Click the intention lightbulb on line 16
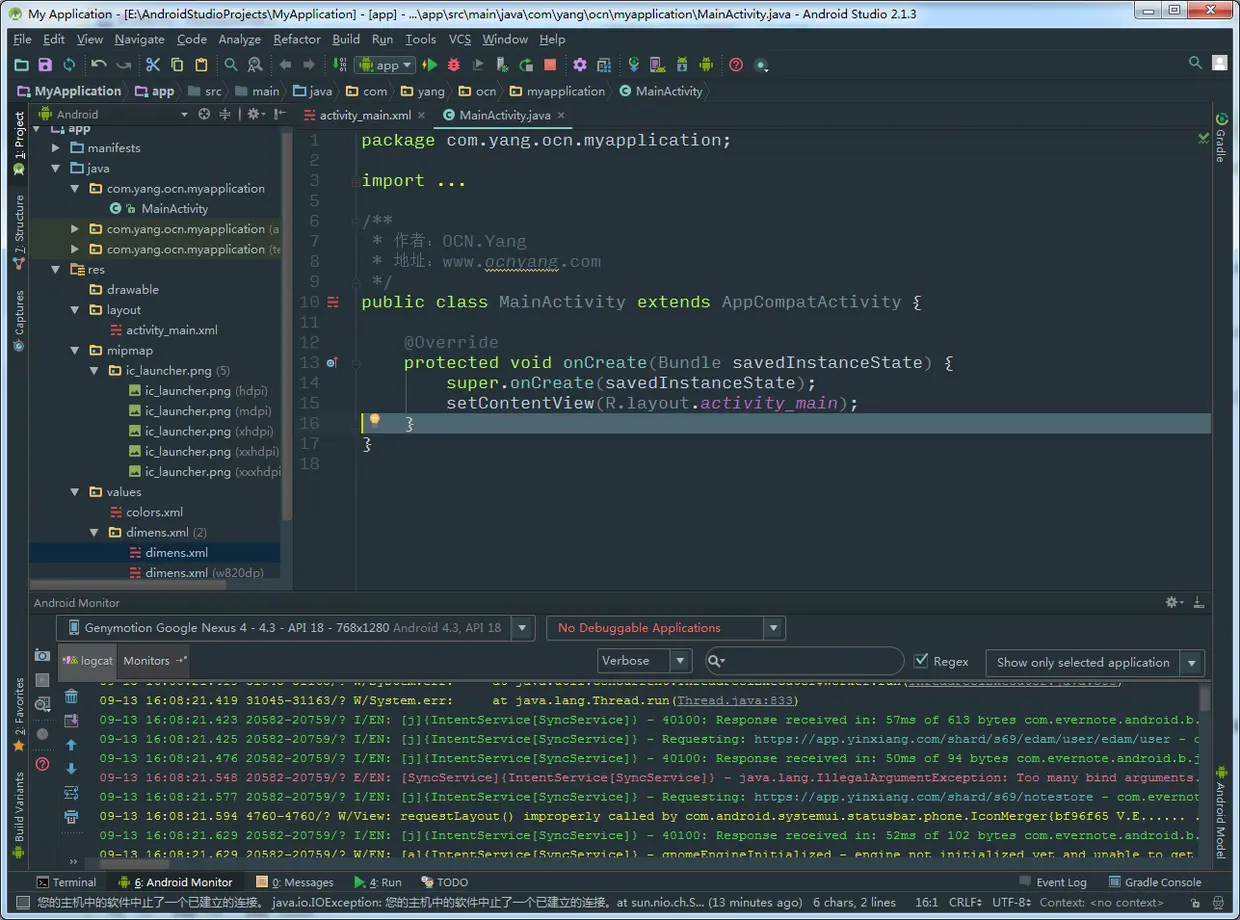Screen dimensions: 1240x920 [375, 422]
